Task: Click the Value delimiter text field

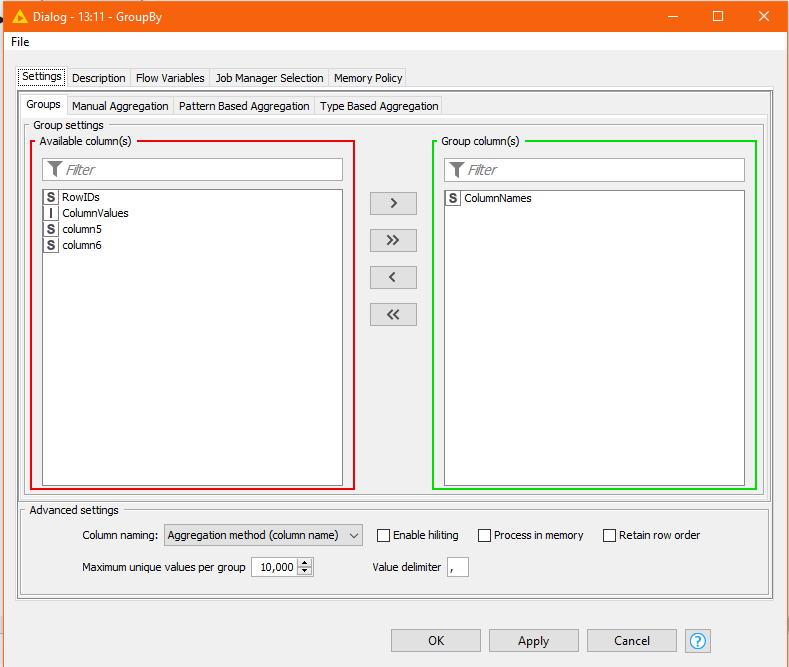Action: coord(458,567)
